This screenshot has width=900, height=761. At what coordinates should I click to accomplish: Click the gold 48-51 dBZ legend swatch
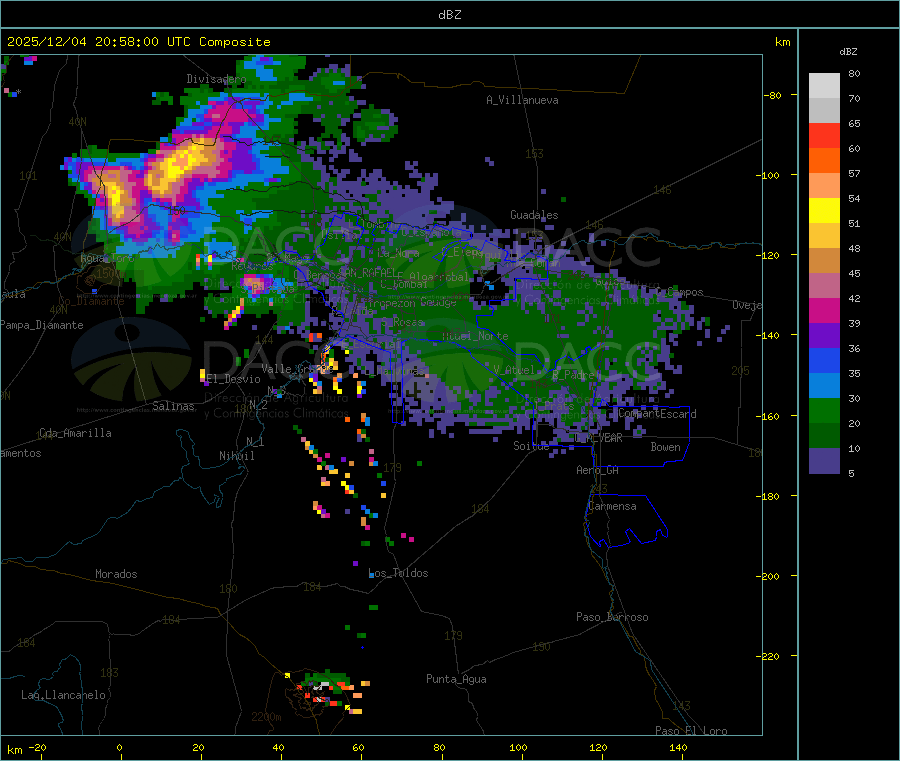pyautogui.click(x=824, y=235)
